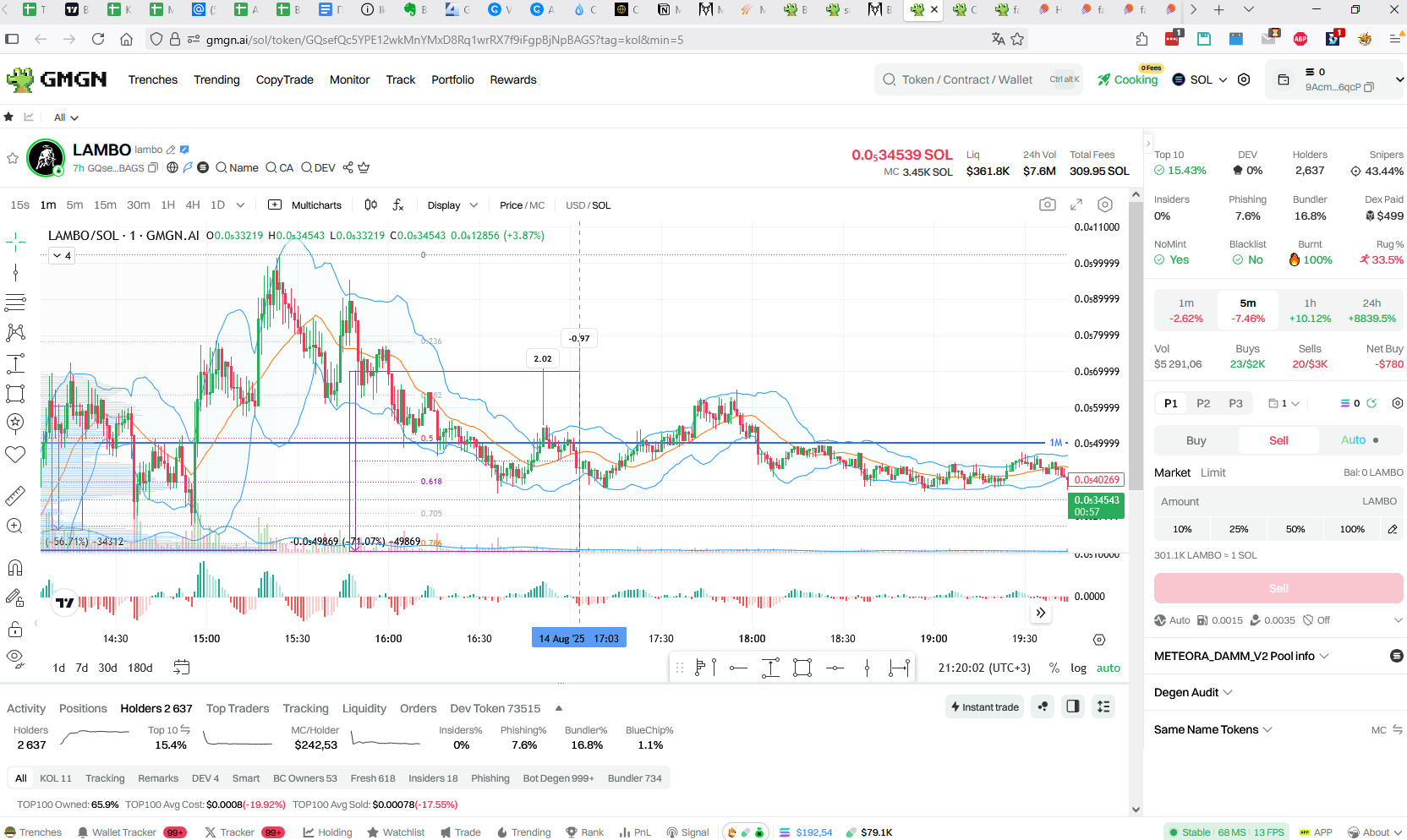This screenshot has height=840, width=1407.
Task: Toggle side panel layout icon
Action: (x=1073, y=706)
